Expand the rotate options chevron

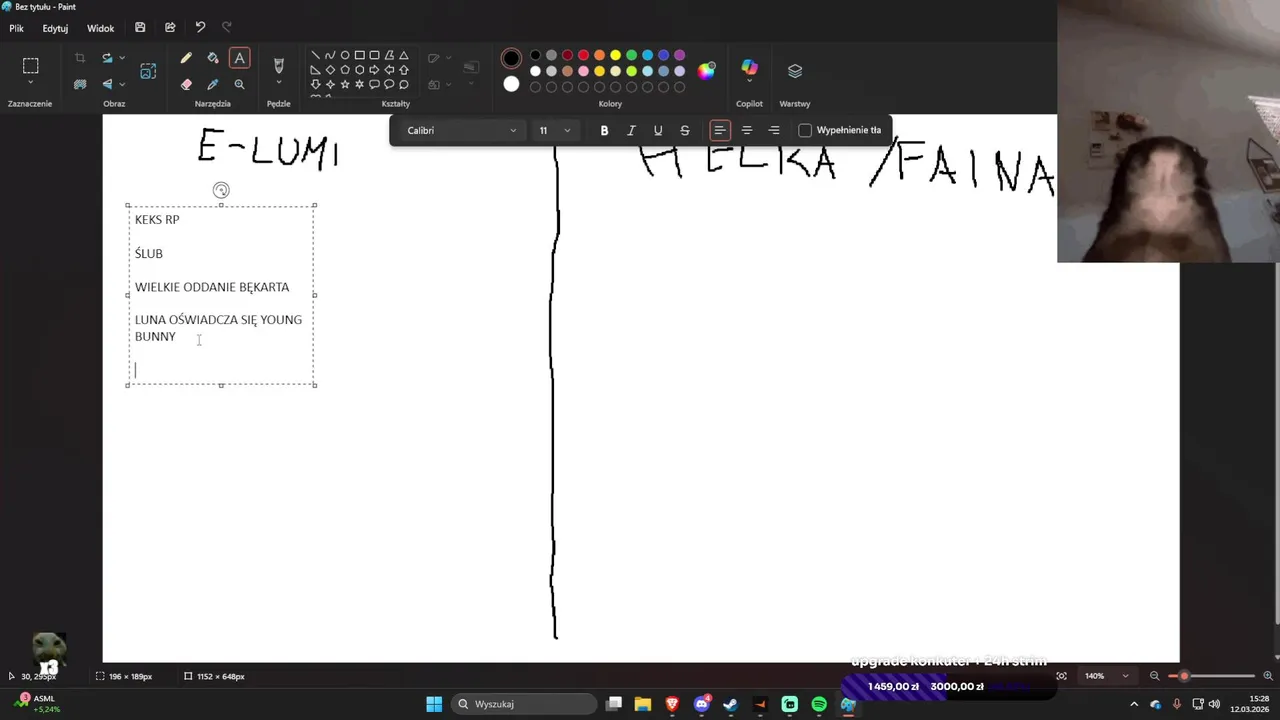point(122,58)
